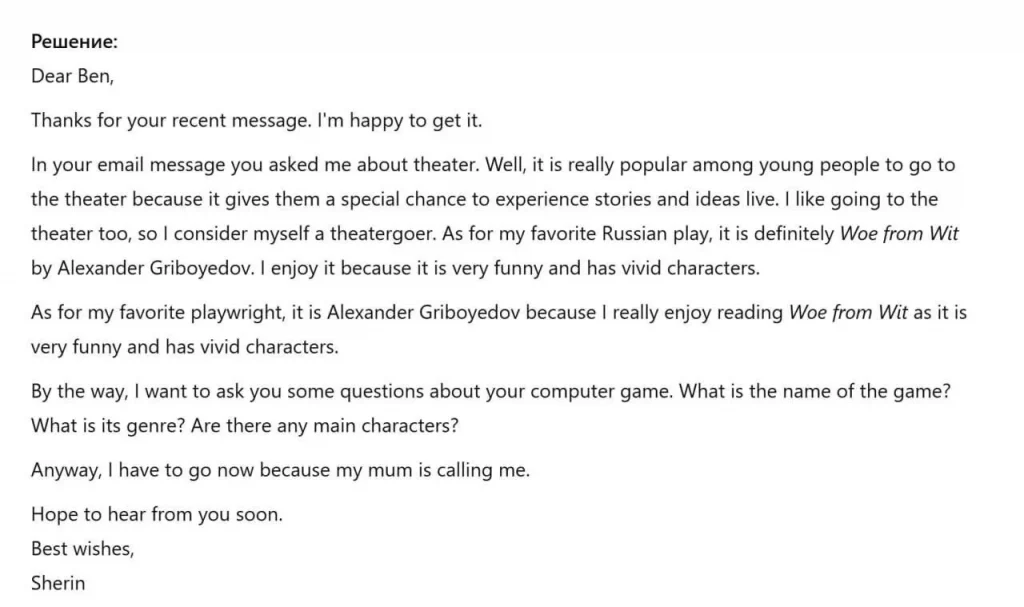Click the line starting 'In your email message'
The height and width of the screenshot is (607, 1024).
pyautogui.click(x=493, y=165)
